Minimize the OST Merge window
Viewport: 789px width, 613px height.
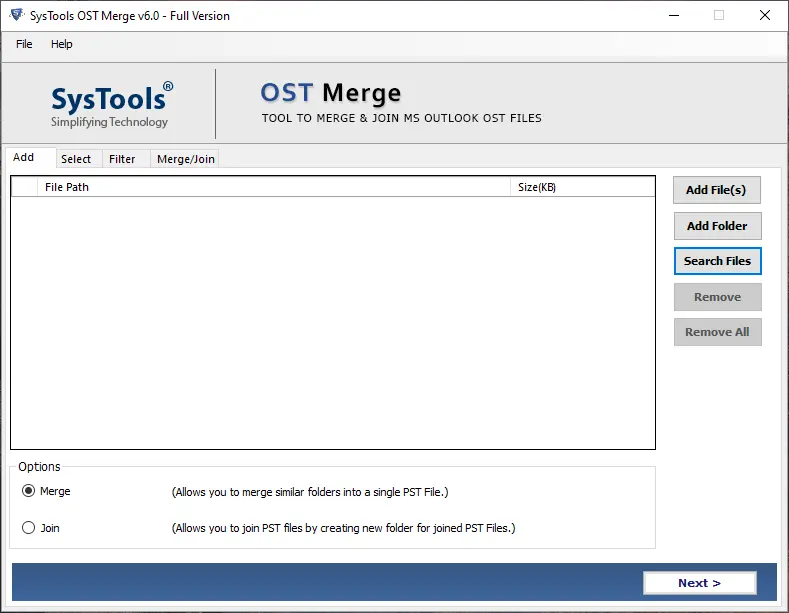pyautogui.click(x=674, y=16)
